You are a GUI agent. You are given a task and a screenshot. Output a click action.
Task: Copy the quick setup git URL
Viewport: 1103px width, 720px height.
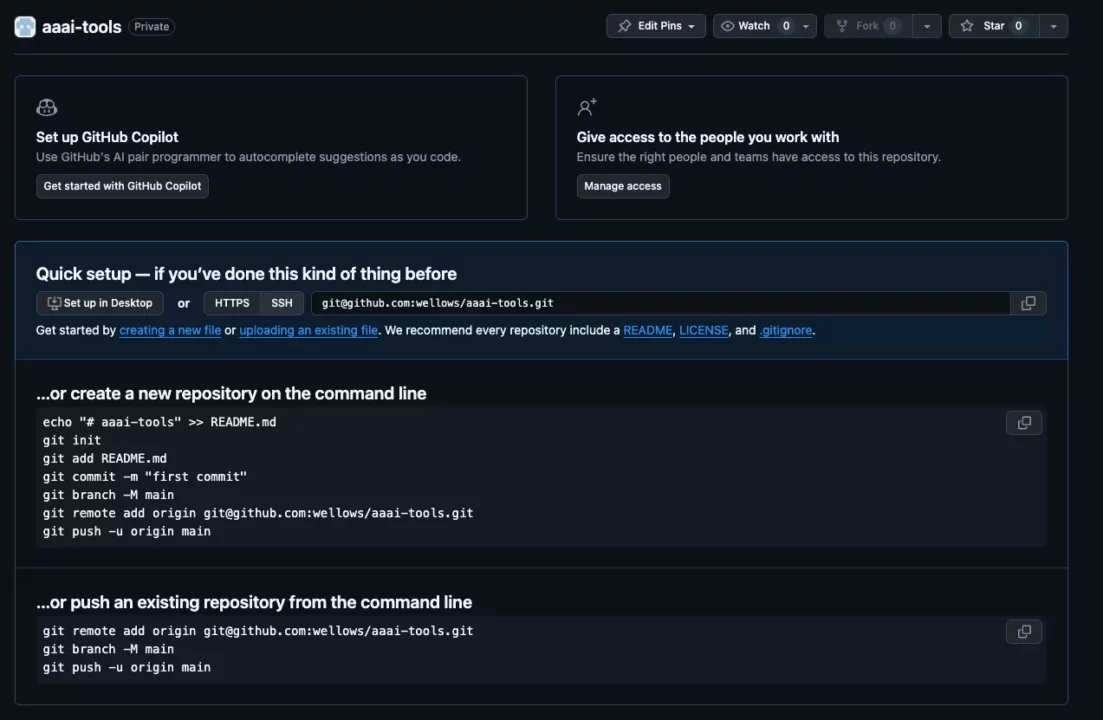[x=1027, y=302]
